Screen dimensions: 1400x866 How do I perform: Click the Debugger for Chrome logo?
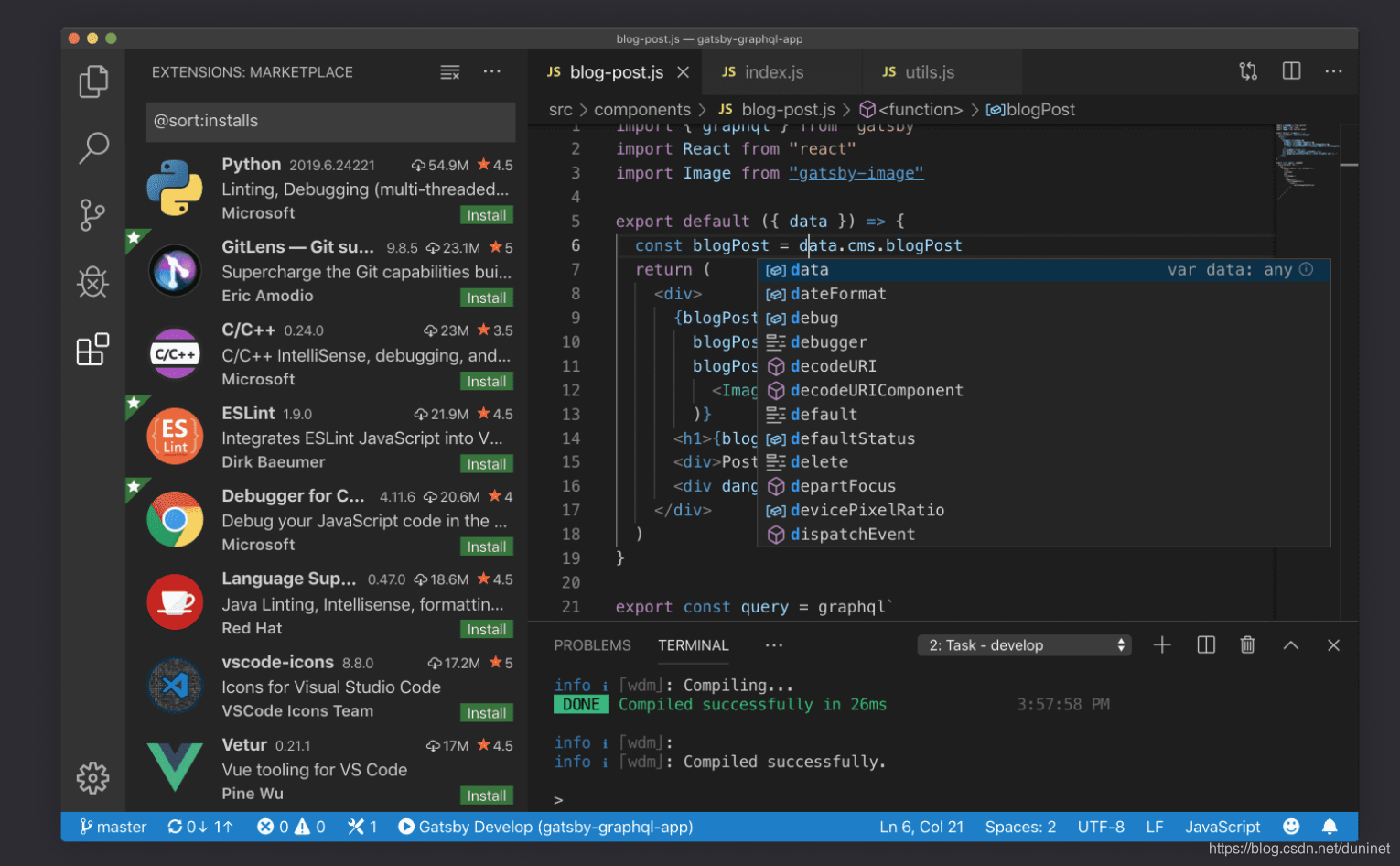click(175, 519)
